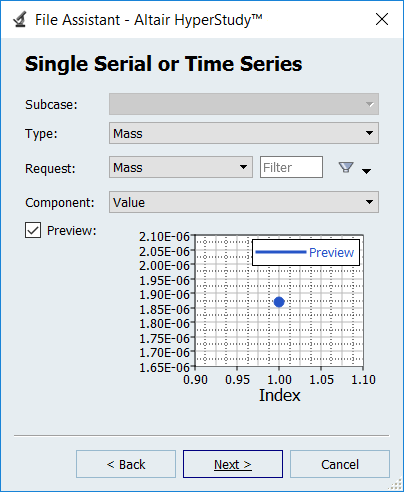Click the disabled Subcase dropdown
This screenshot has height=492, width=404.
point(244,104)
